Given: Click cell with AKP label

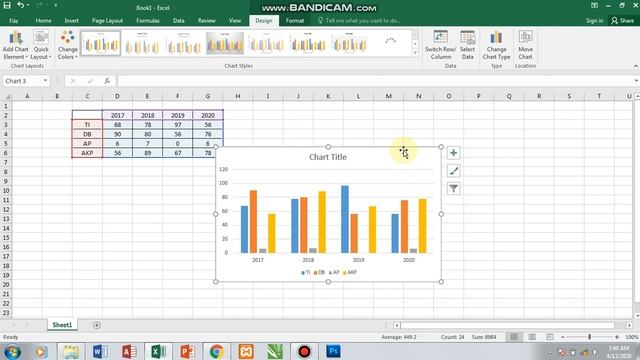Looking at the screenshot, I should [87, 153].
